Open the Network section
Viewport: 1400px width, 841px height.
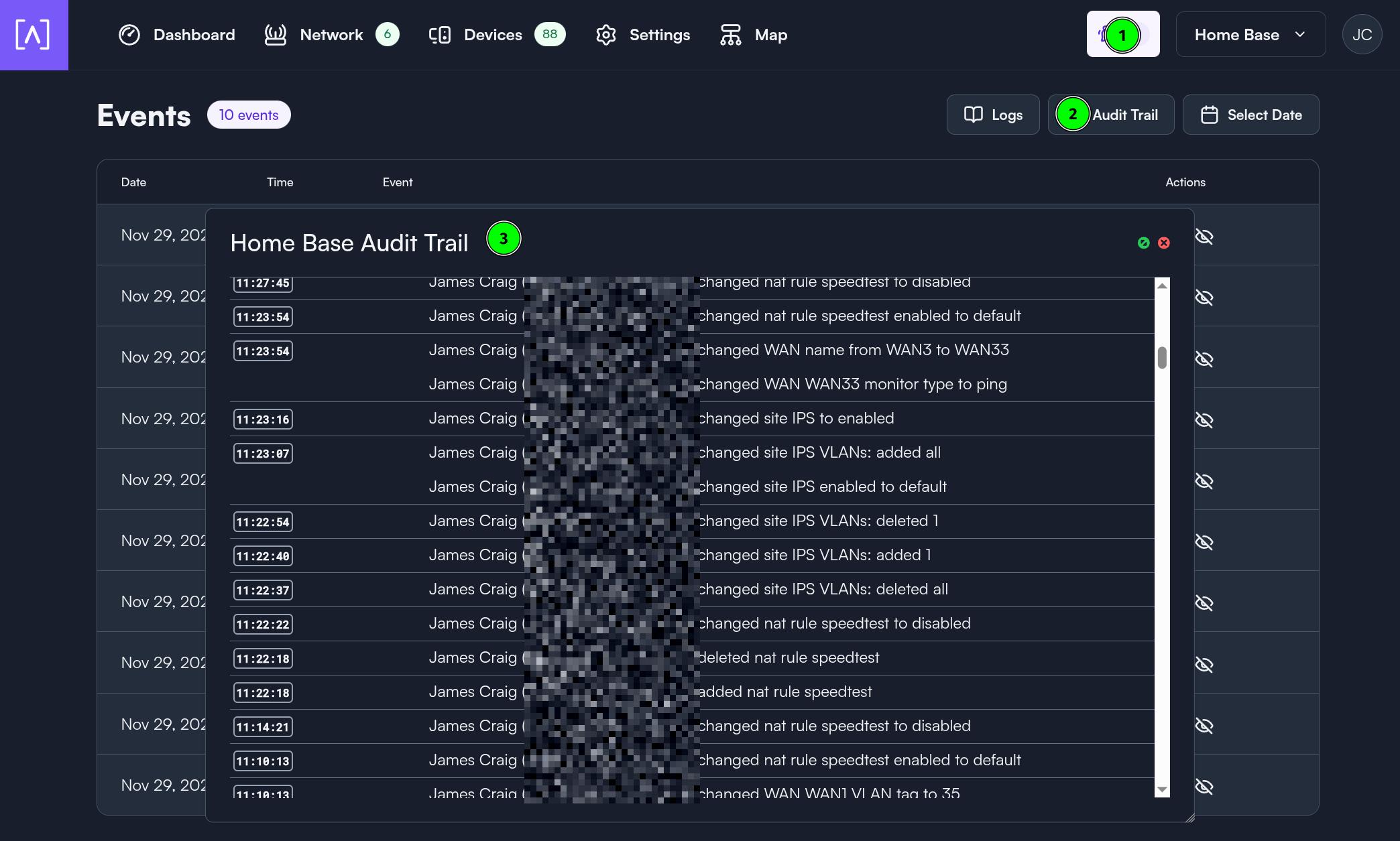tap(331, 35)
